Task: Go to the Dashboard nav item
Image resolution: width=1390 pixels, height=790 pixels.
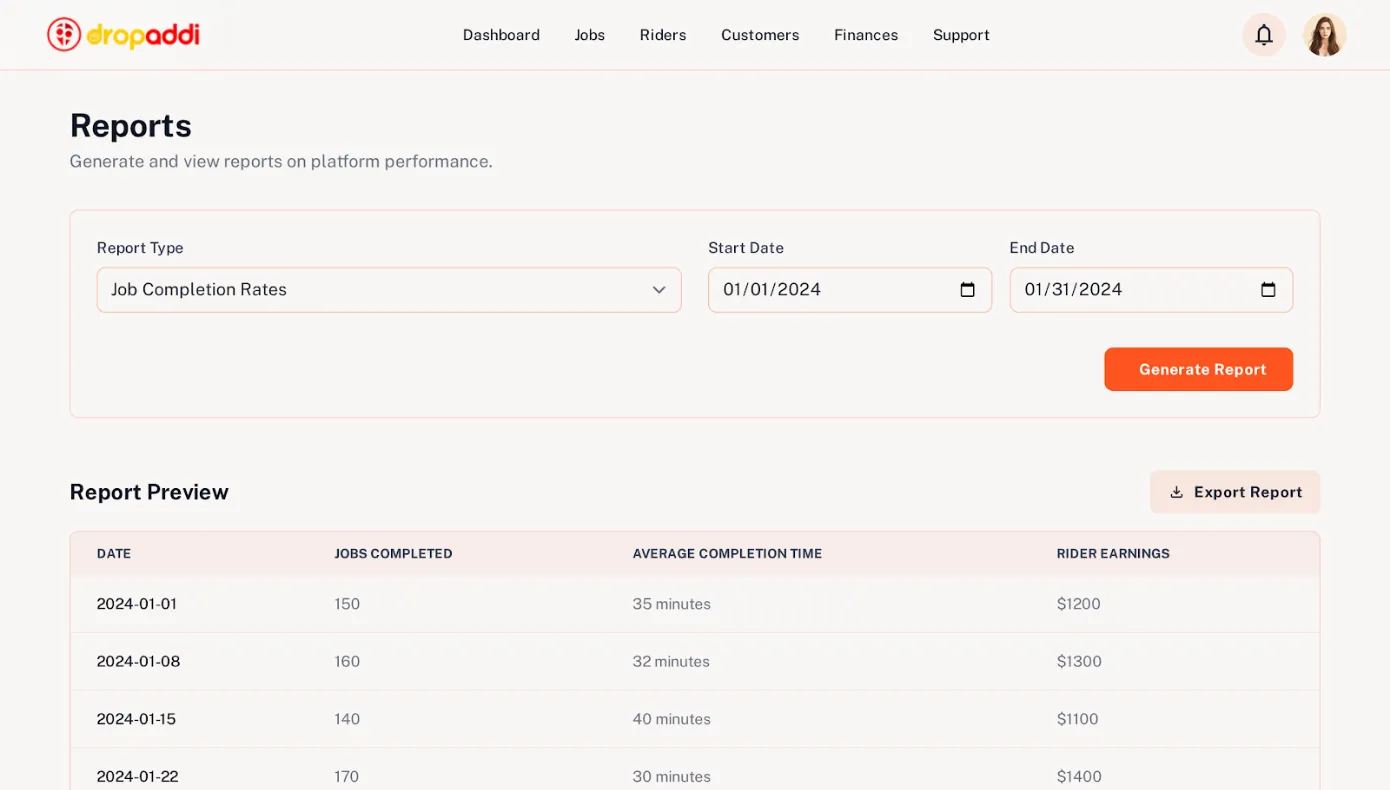Action: click(x=501, y=35)
